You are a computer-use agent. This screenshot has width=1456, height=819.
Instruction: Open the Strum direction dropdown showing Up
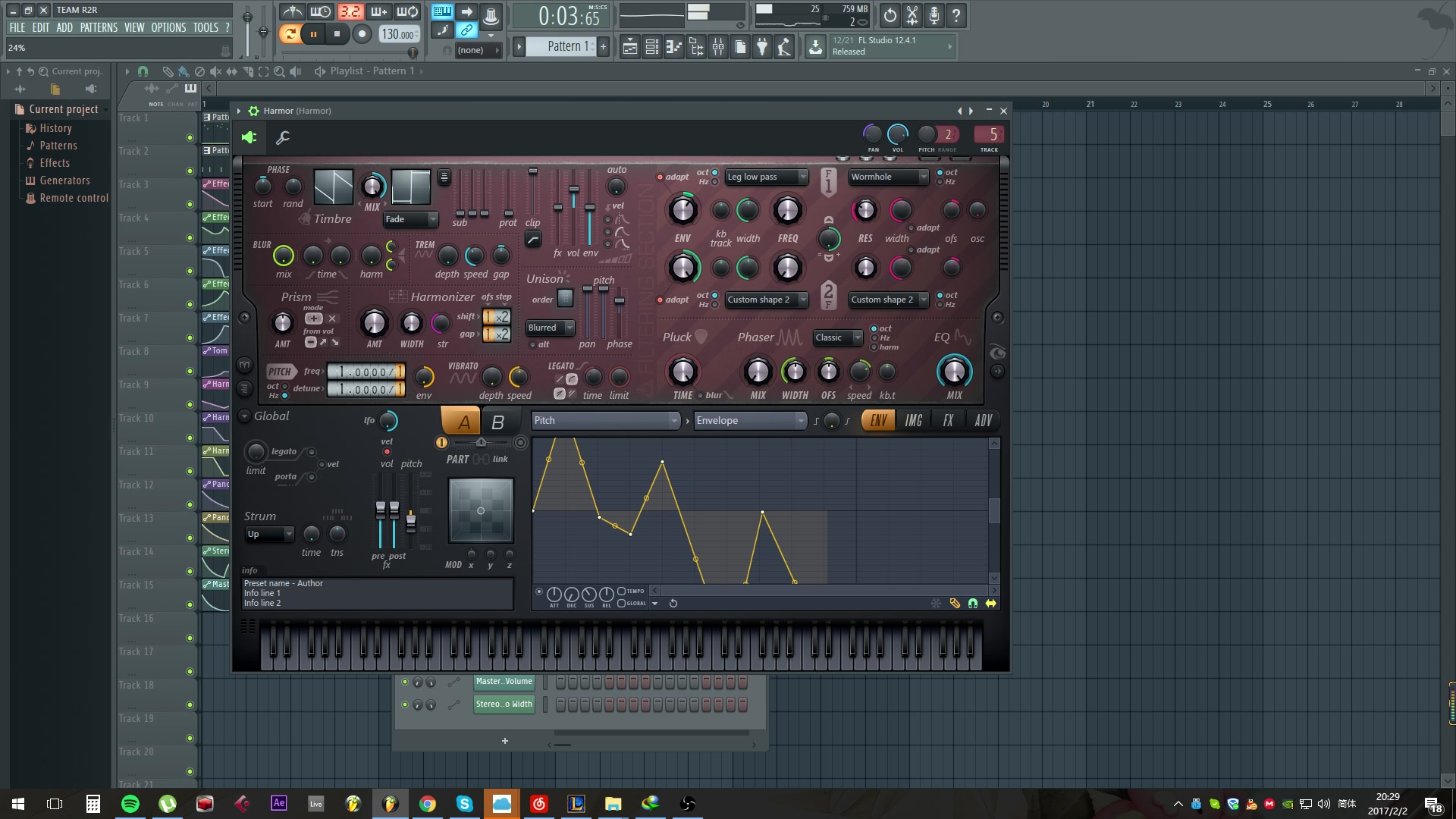tap(269, 534)
